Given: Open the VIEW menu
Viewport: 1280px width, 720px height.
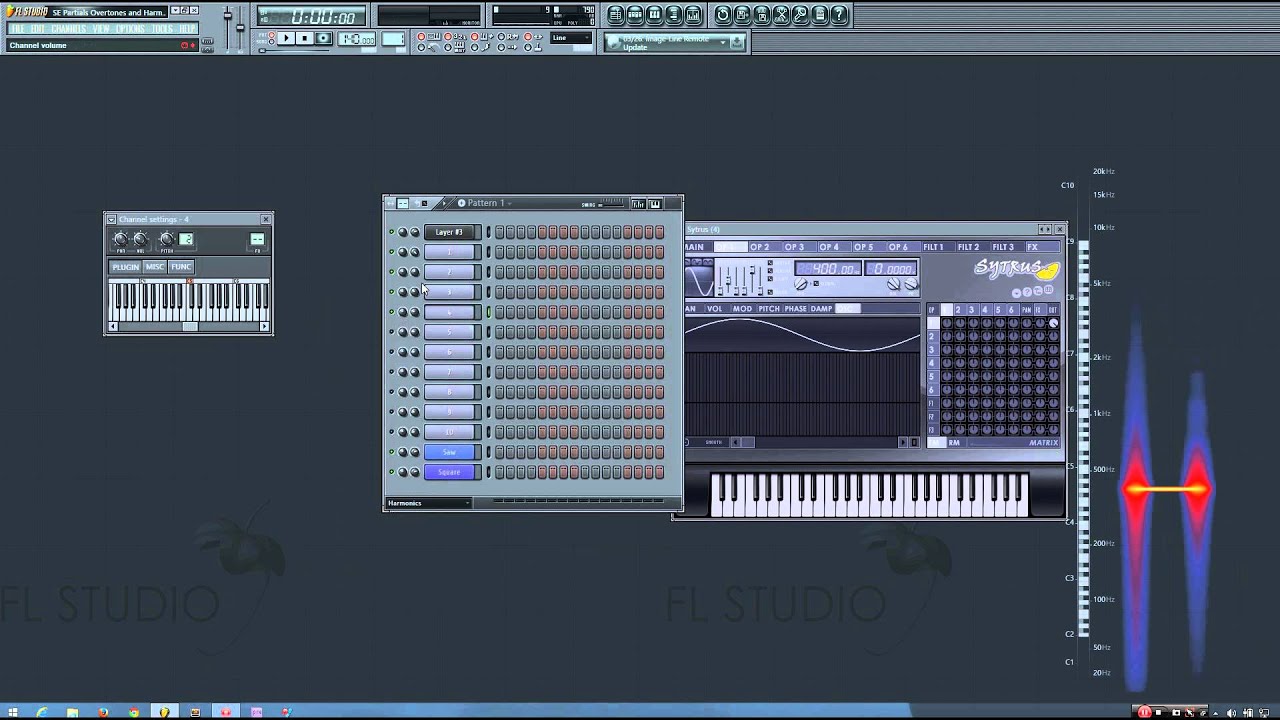Looking at the screenshot, I should click(101, 29).
